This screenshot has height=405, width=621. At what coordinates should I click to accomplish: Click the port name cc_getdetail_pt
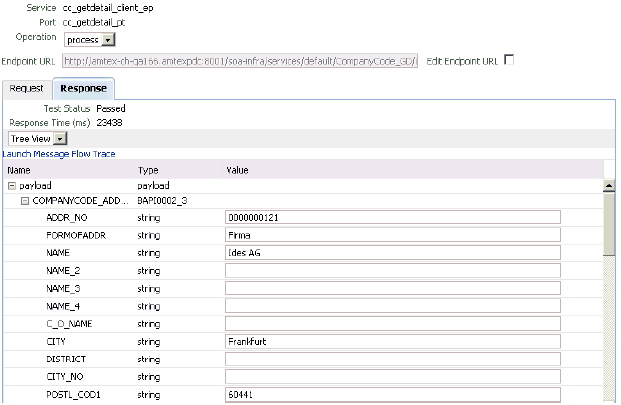(x=94, y=23)
